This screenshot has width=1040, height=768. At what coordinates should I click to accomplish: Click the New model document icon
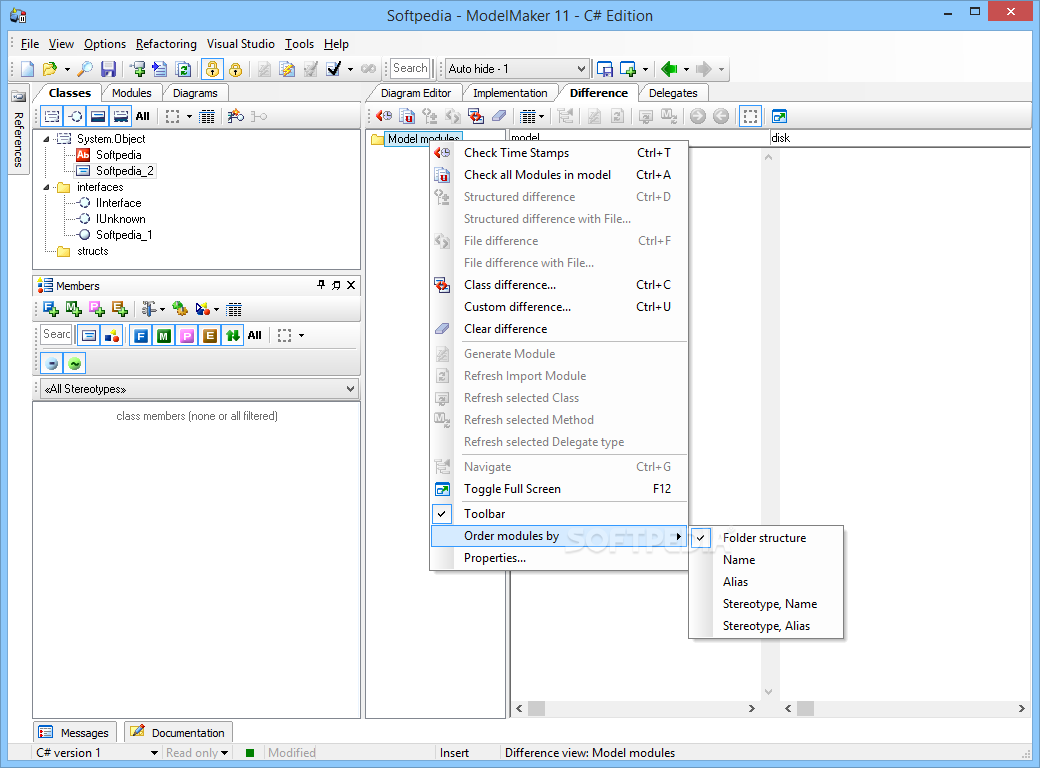[27, 69]
